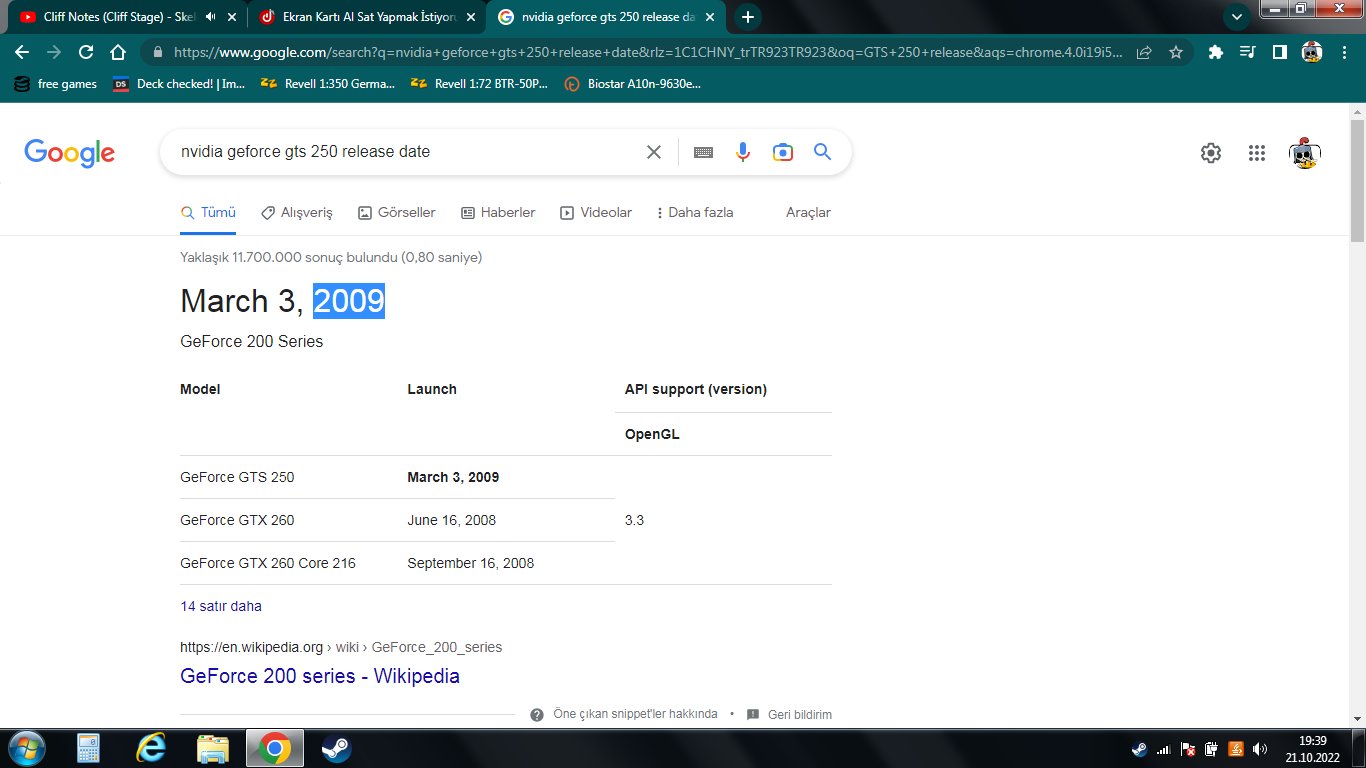
Task: Expand '14 satır daha' table rows
Action: [221, 606]
